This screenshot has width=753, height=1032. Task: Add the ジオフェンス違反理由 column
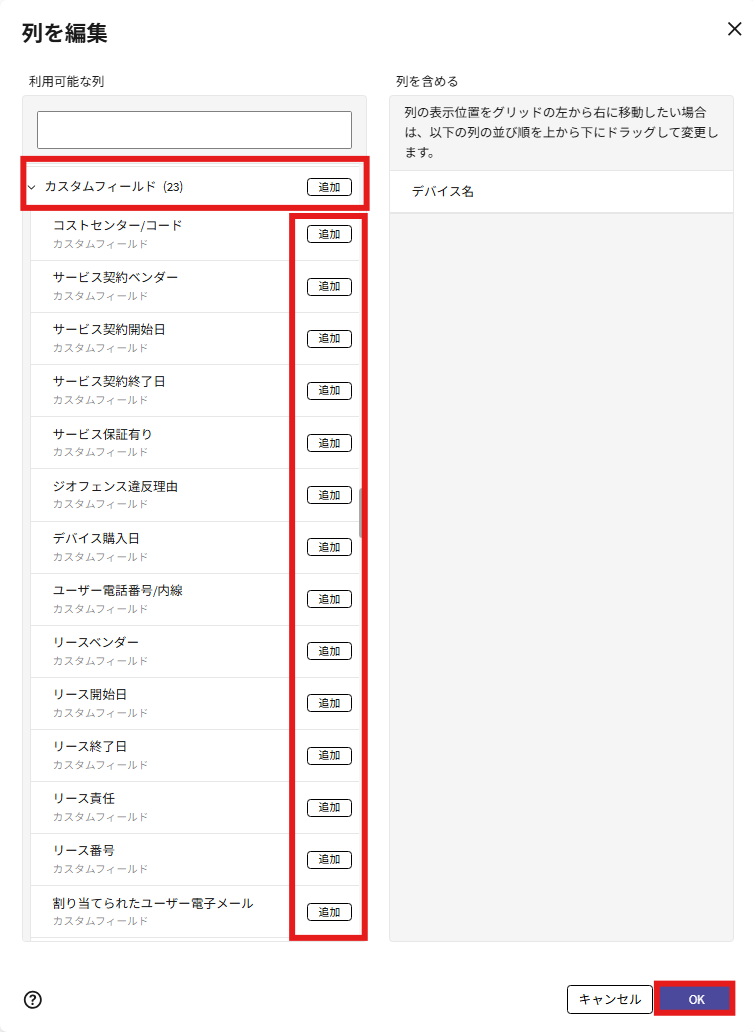click(x=329, y=495)
